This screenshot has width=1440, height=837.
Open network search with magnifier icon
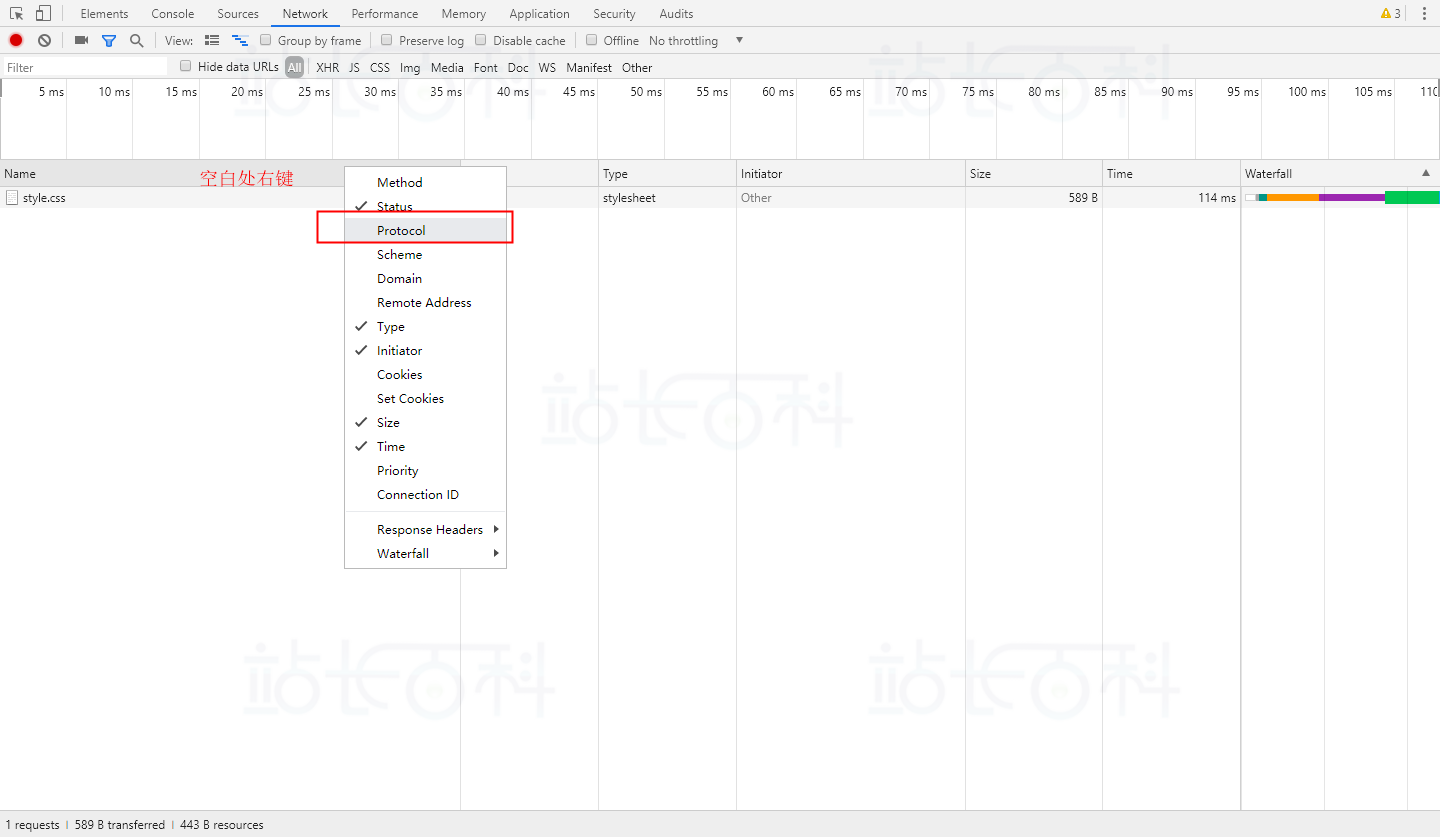(136, 41)
